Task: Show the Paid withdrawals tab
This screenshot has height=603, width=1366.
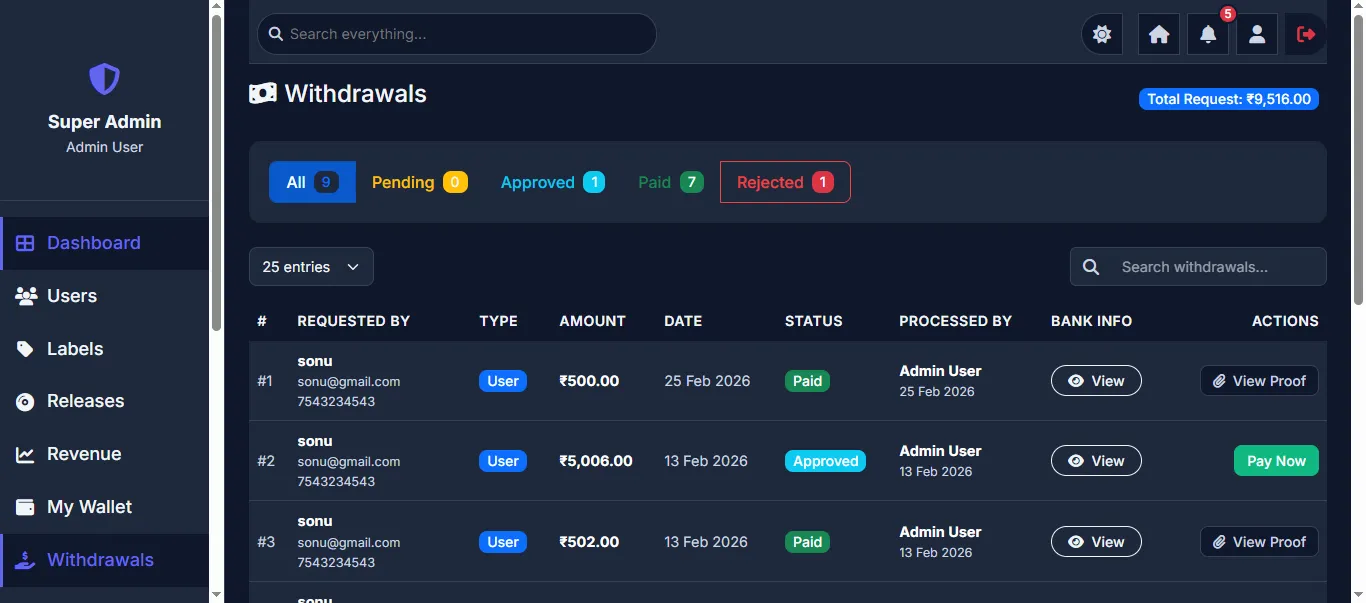Action: (x=670, y=182)
